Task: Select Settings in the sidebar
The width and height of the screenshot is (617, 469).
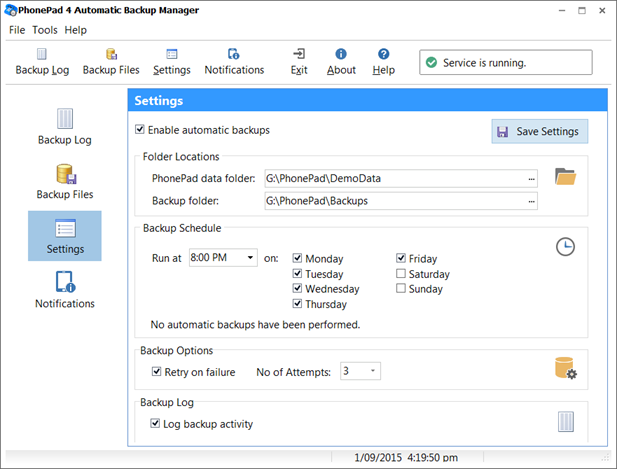Action: coord(65,236)
